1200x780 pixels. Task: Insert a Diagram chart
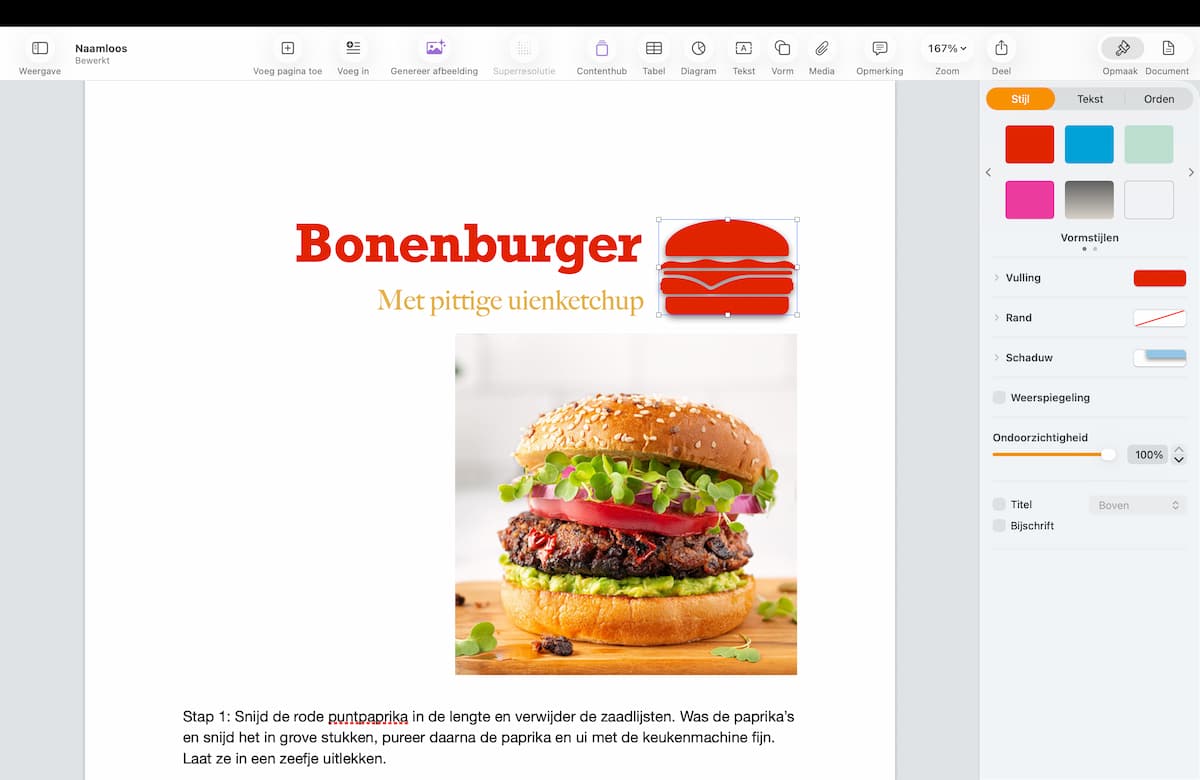click(x=698, y=48)
